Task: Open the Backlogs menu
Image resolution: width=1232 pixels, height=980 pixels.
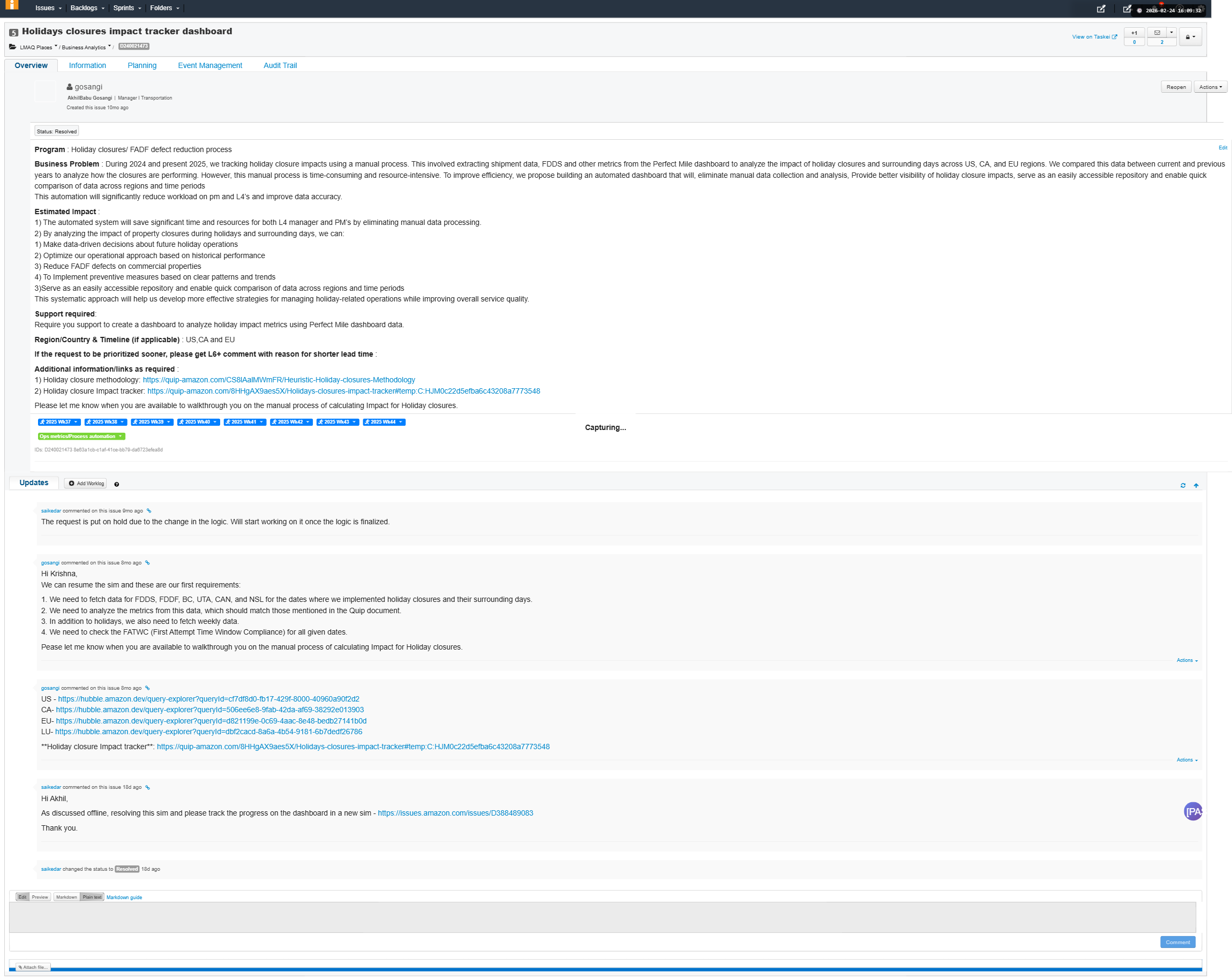Action: (x=87, y=8)
